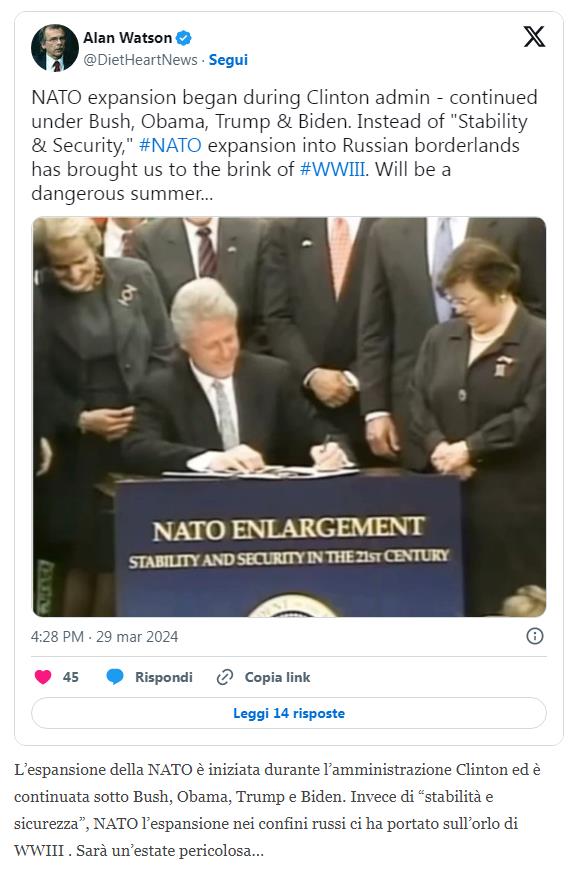Open Alan Watson's profile avatar
582x870 pixels.
tap(55, 48)
